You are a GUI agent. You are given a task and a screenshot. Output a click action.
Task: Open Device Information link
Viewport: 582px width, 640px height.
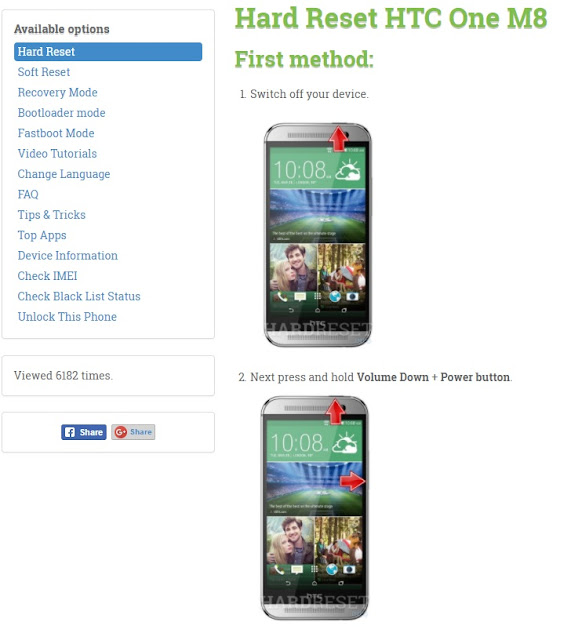(68, 256)
